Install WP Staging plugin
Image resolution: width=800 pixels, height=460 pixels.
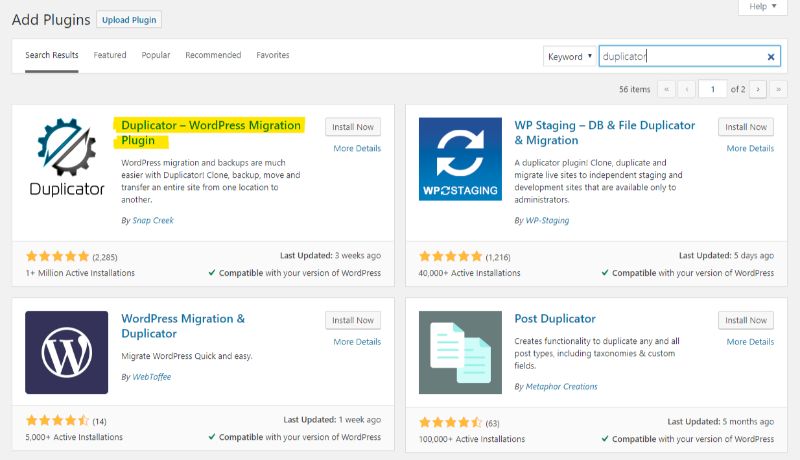[746, 127]
